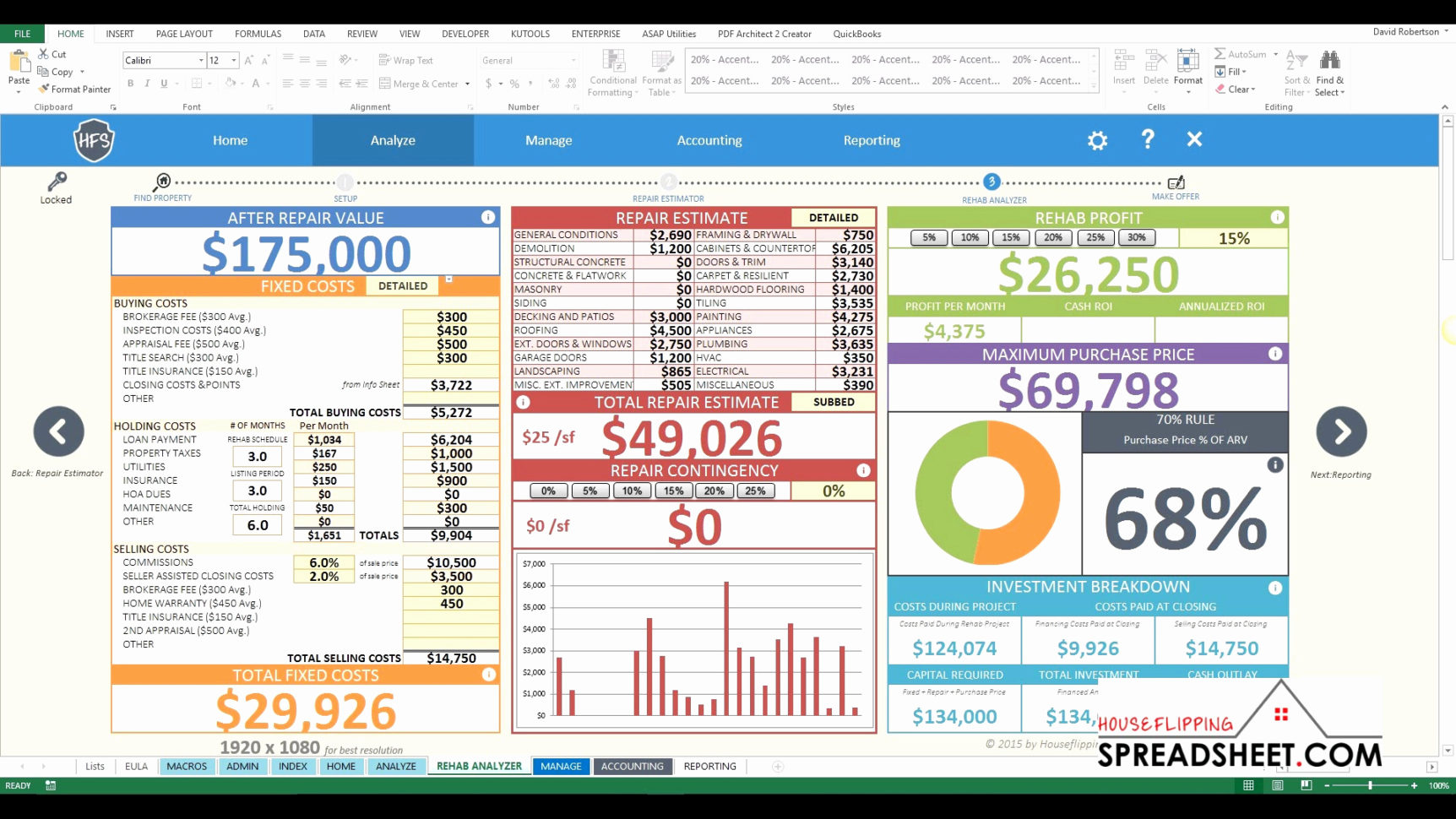
Task: Click the Find Property icon on the progress bar
Action: click(162, 182)
